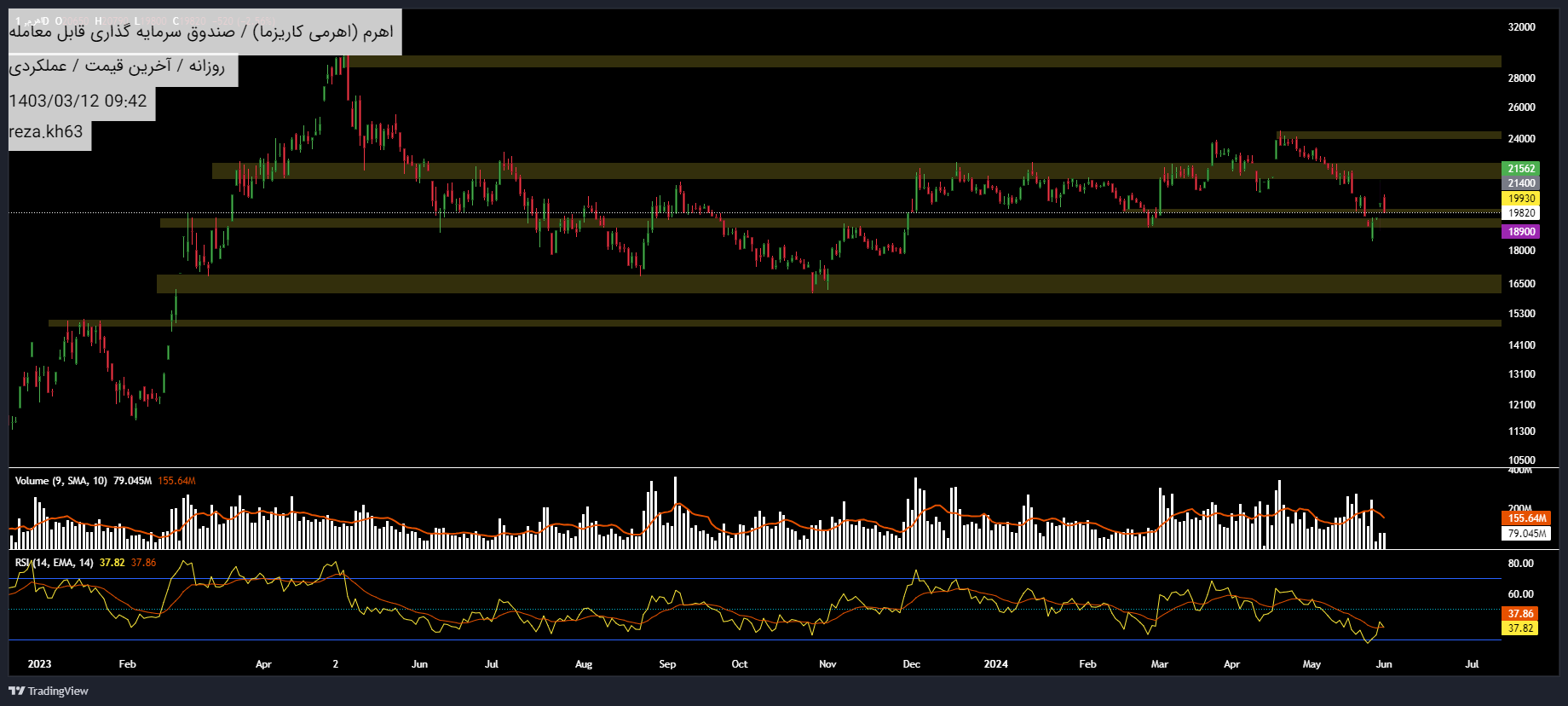
Task: Click the Aug time axis label
Action: 584,664
